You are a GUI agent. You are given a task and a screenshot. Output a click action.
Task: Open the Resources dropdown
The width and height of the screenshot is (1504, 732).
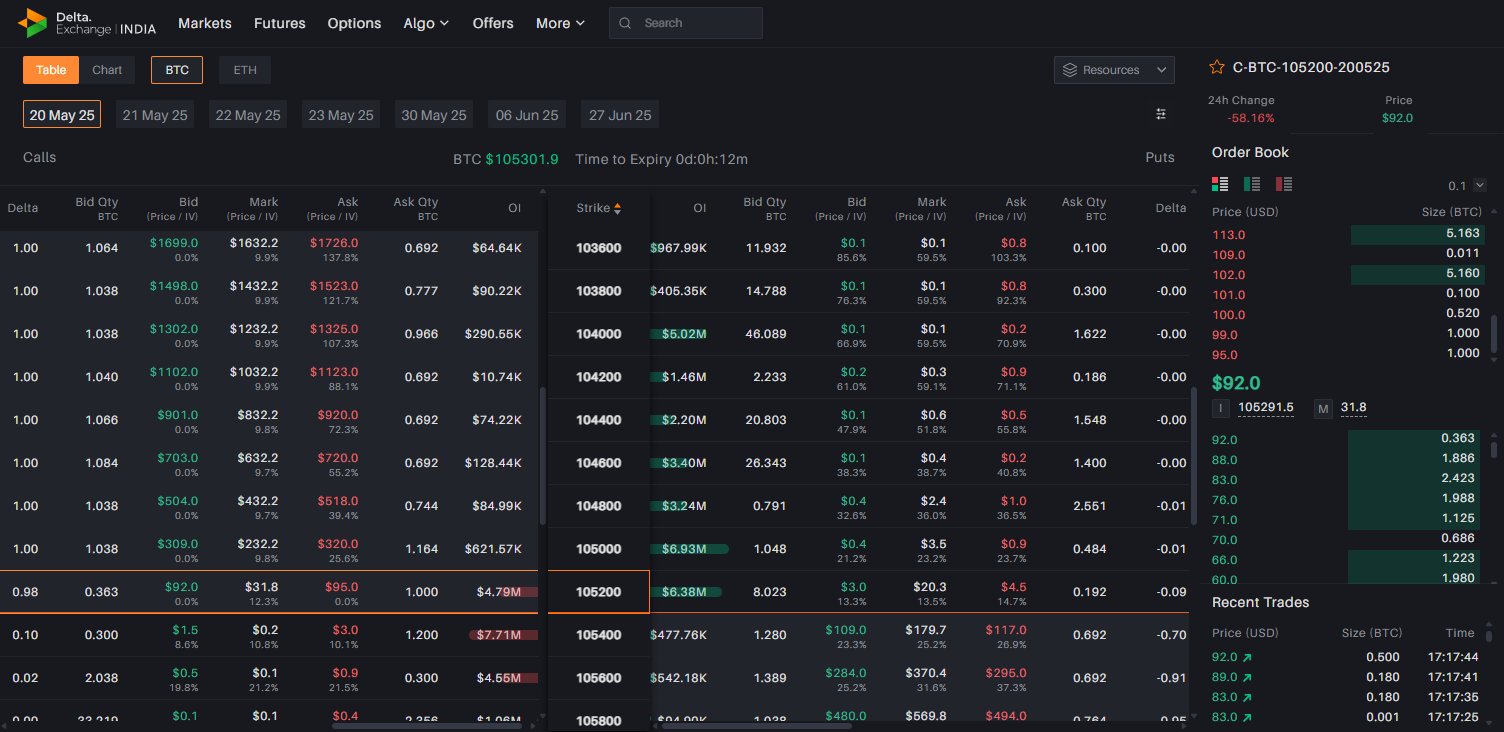point(1114,70)
